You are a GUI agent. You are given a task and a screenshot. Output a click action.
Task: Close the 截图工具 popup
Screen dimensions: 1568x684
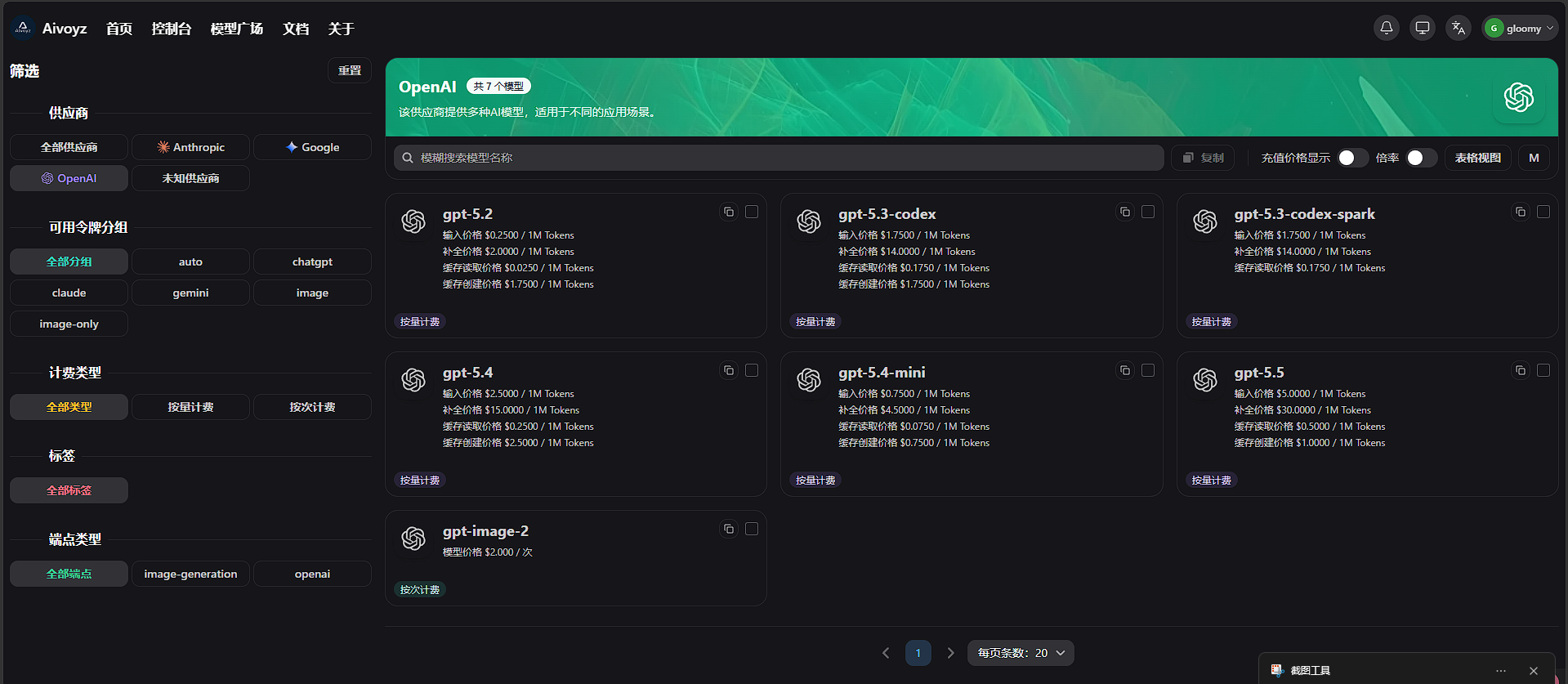pyautogui.click(x=1534, y=670)
